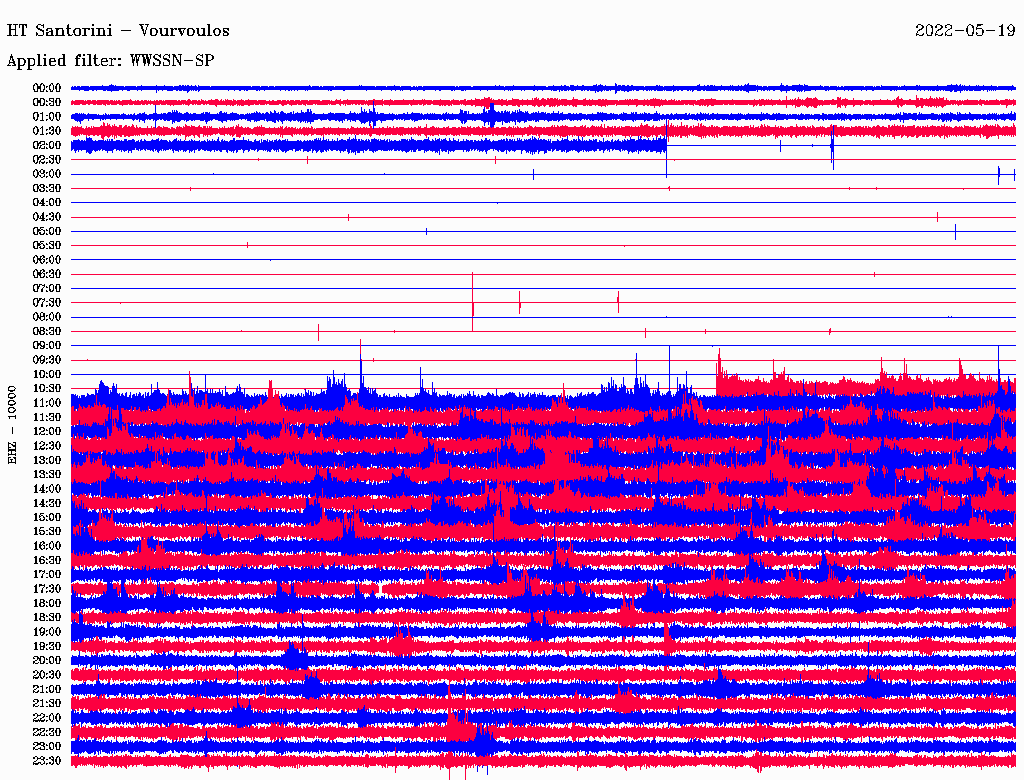This screenshot has width=1024, height=780.
Task: Choose the 18:00 time label
Action: coord(47,604)
